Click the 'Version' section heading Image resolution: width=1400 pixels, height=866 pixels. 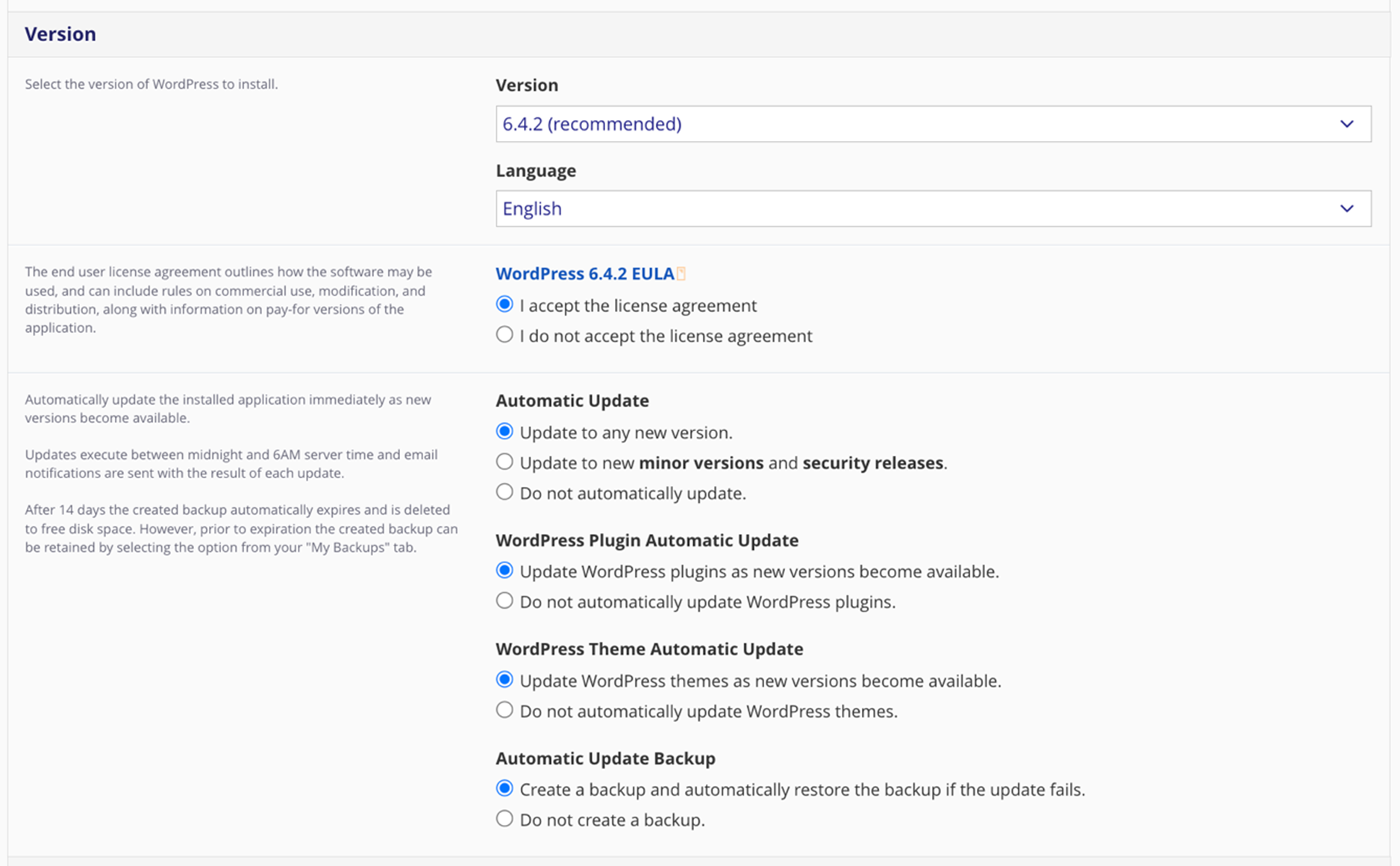coord(60,34)
